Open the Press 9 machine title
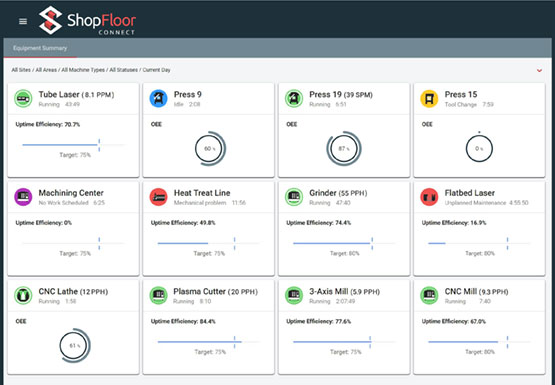555x385 pixels. coord(188,94)
